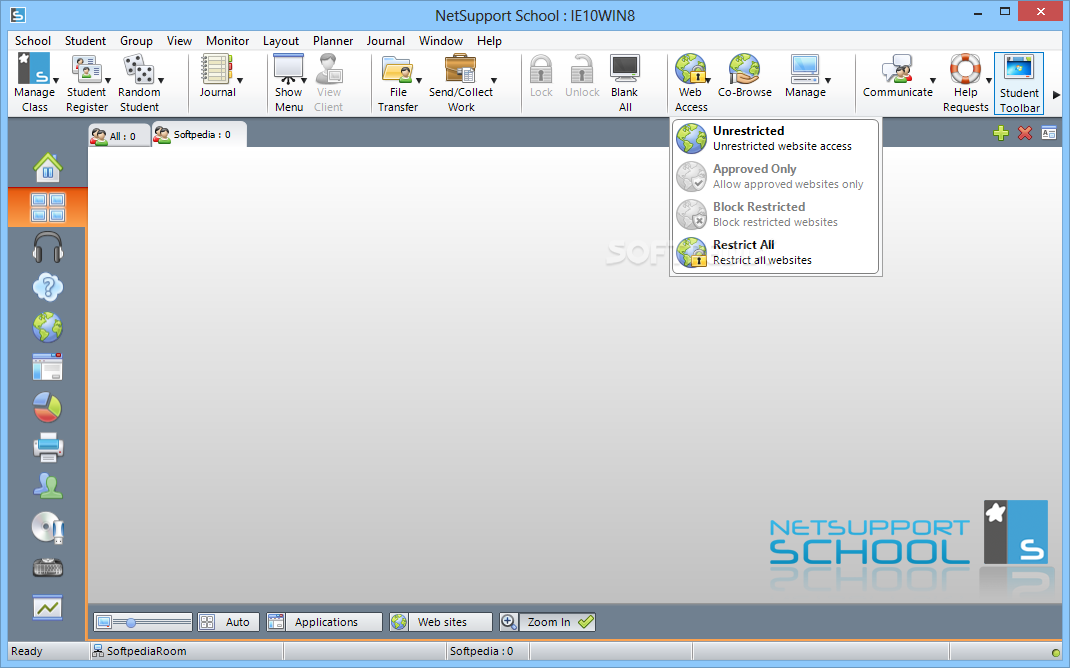1070x668 pixels.
Task: Open the Journal notebook icon
Action: [x=216, y=69]
